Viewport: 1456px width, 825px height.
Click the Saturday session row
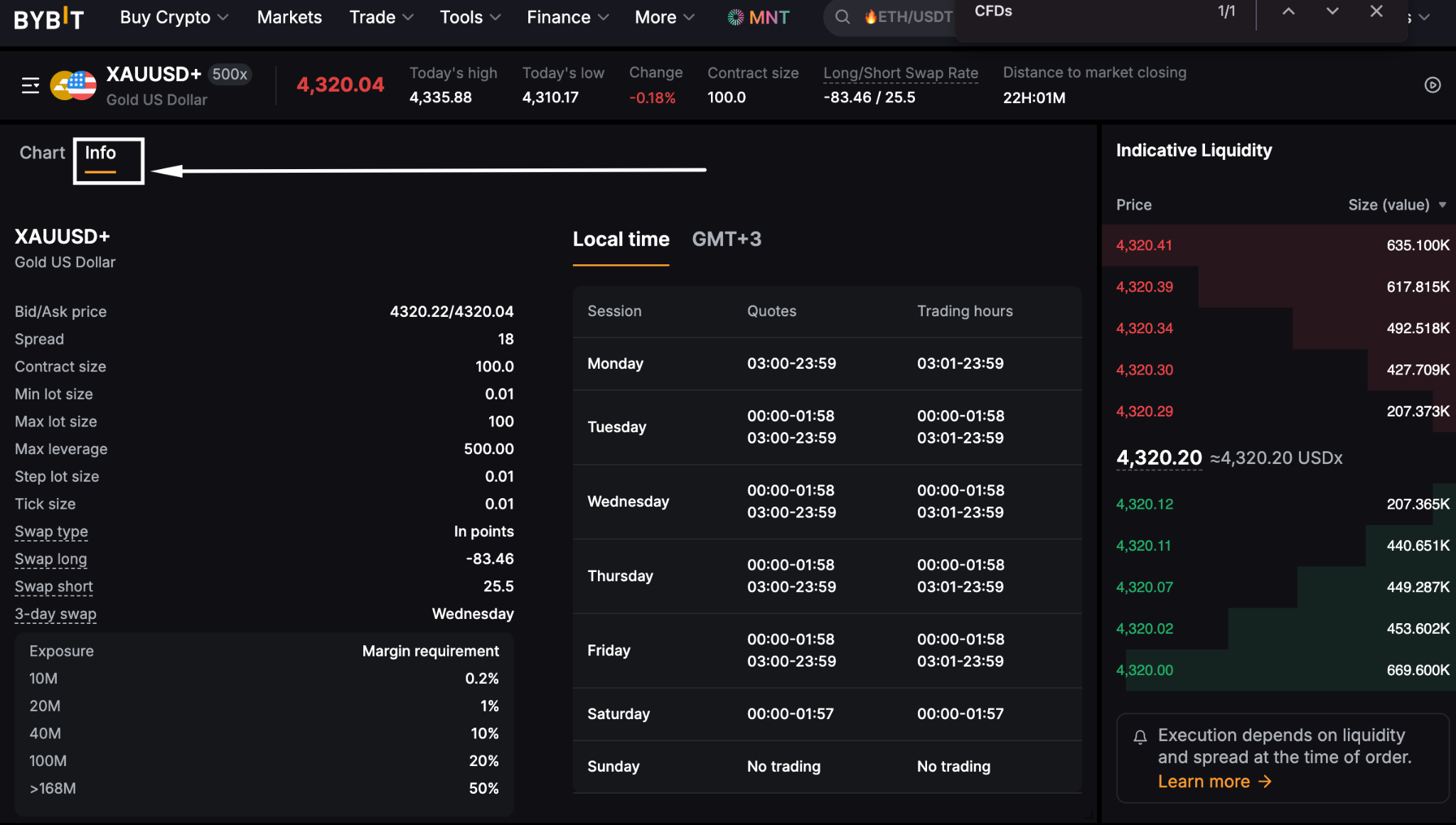(x=828, y=714)
